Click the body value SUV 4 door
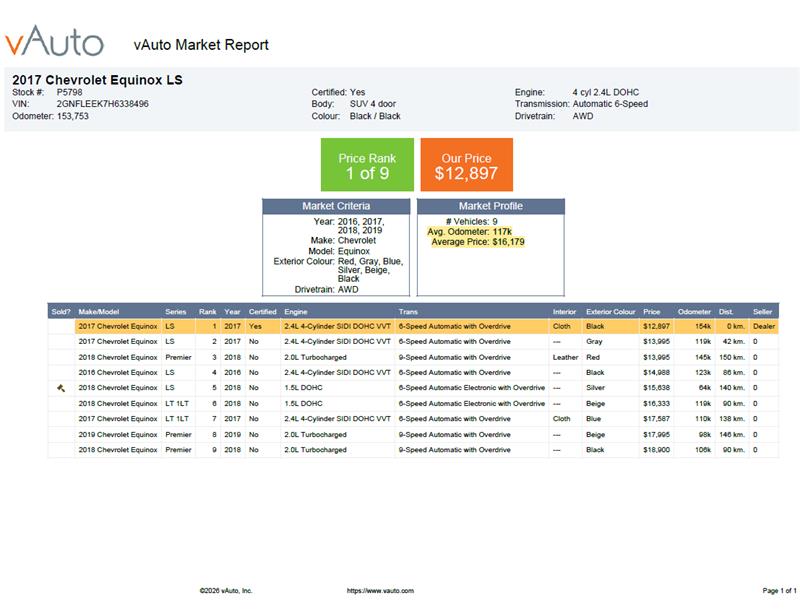 click(372, 104)
